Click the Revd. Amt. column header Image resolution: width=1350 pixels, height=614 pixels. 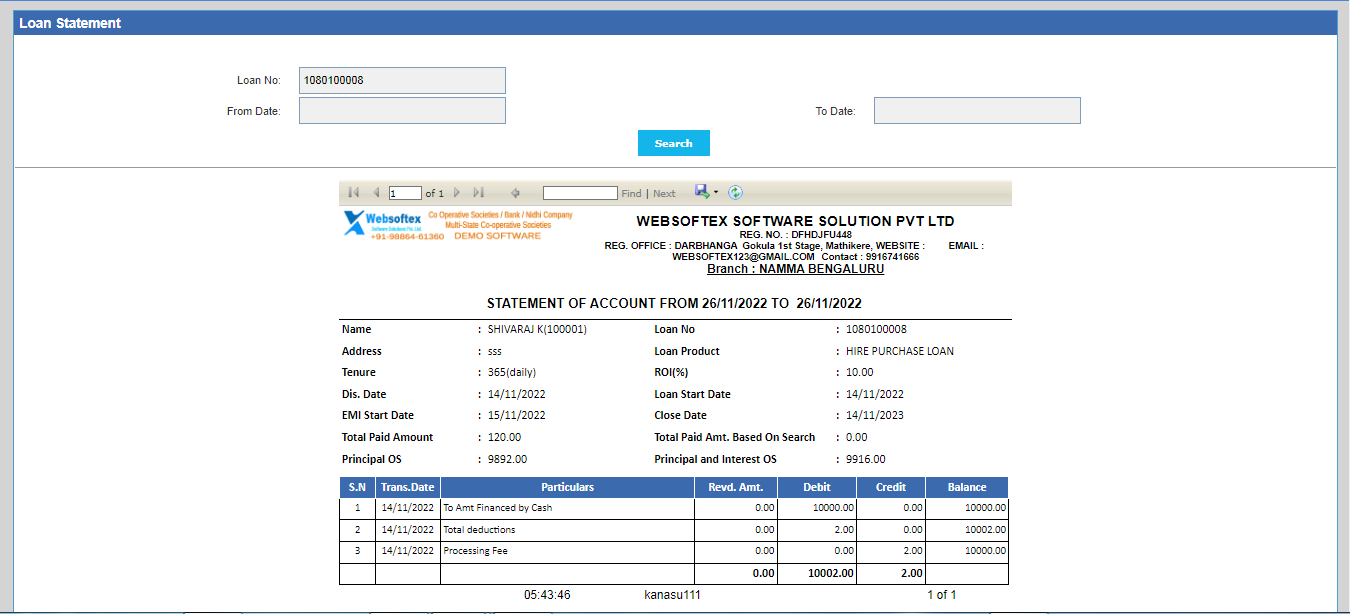point(736,487)
